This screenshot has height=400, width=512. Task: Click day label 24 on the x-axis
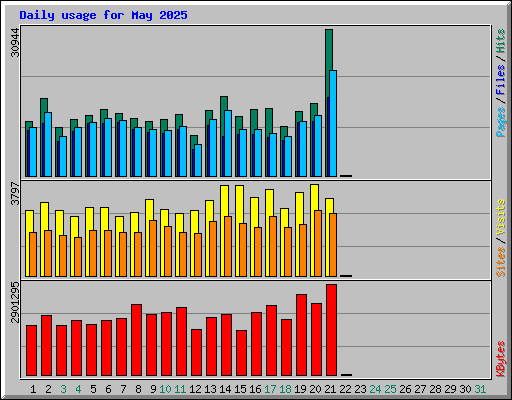pyautogui.click(x=375, y=389)
